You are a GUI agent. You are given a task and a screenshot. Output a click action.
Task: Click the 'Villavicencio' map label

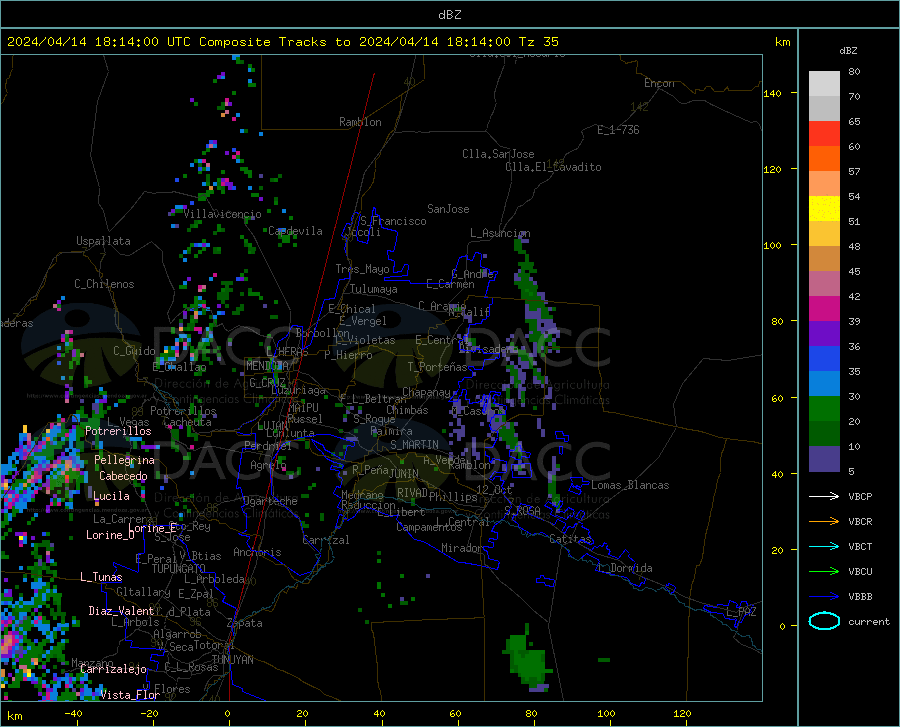point(223,214)
